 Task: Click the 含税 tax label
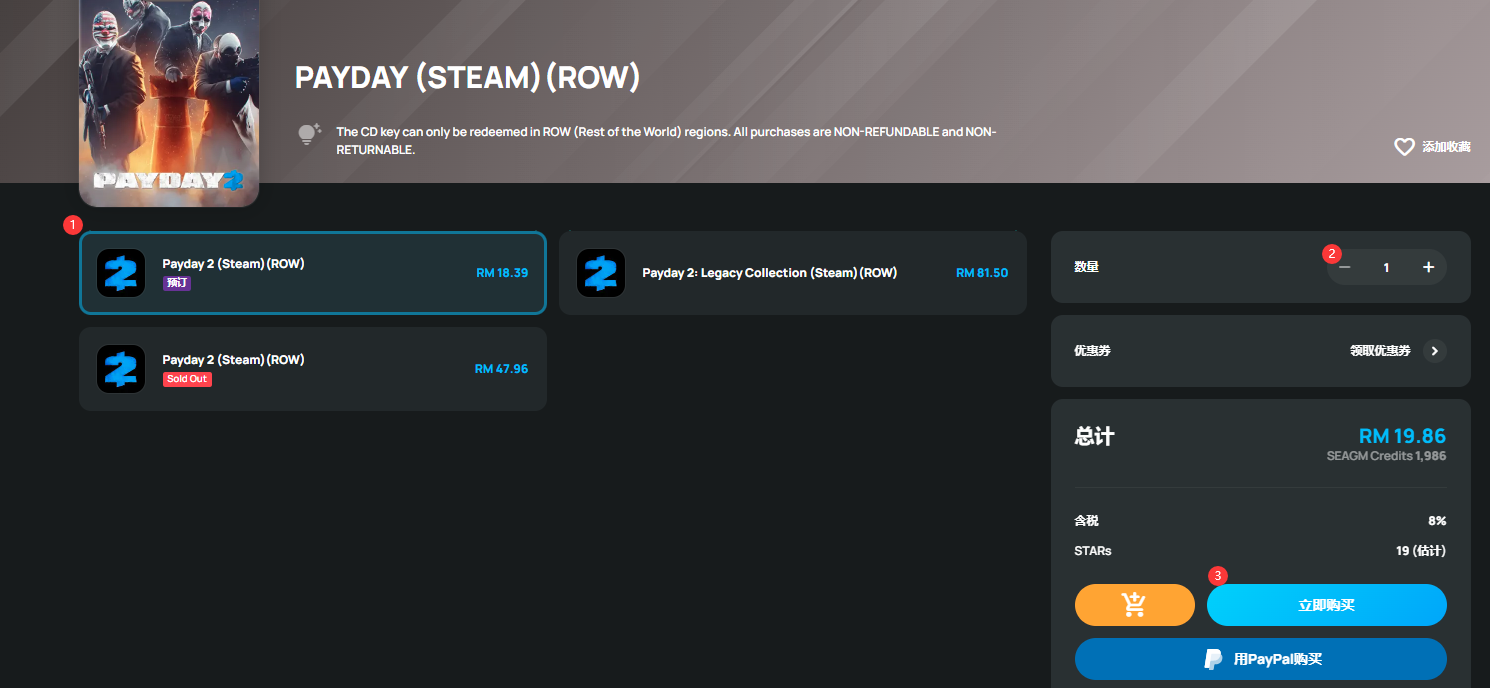[x=1086, y=521]
